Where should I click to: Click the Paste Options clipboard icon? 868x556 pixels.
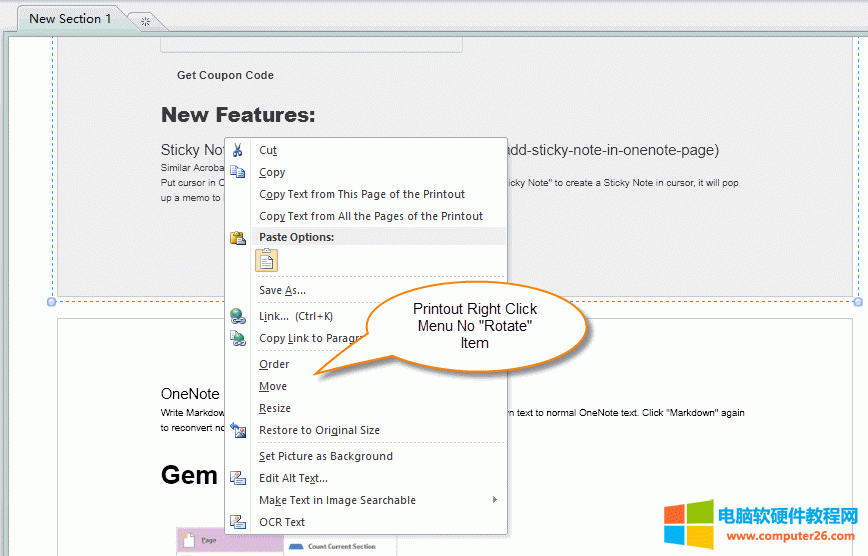click(x=238, y=238)
